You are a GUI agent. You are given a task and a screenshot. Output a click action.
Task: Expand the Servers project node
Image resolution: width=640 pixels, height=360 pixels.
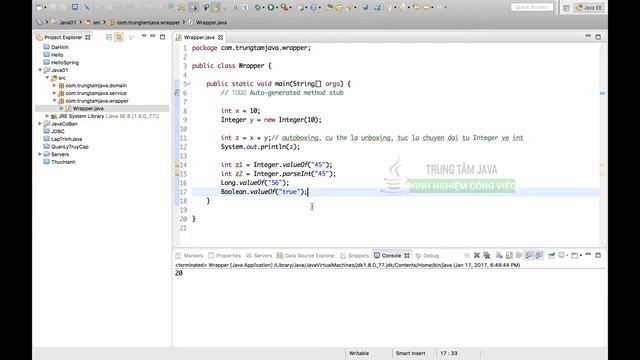coord(40,154)
